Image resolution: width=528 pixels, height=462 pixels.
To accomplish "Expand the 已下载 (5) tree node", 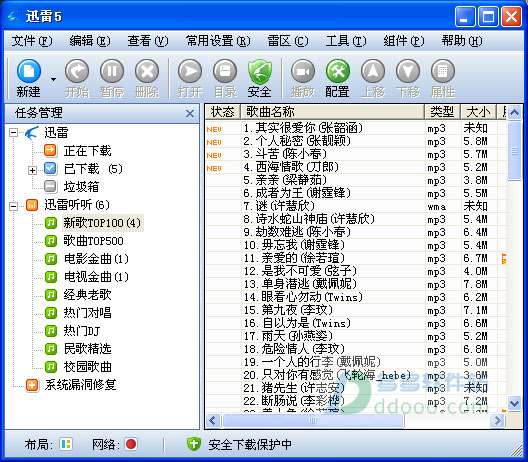I will [x=32, y=170].
